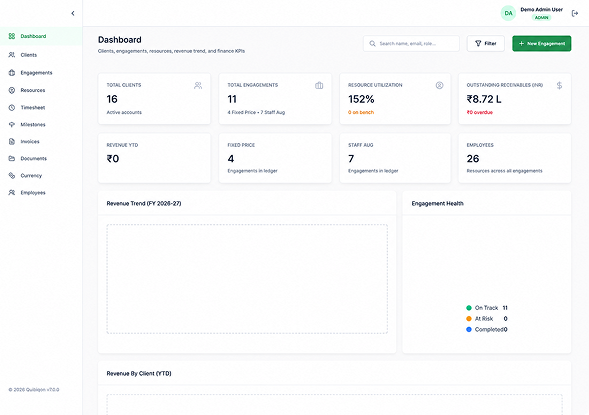The image size is (589, 415).
Task: Click the green On Track legend dot
Action: pyautogui.click(x=468, y=308)
